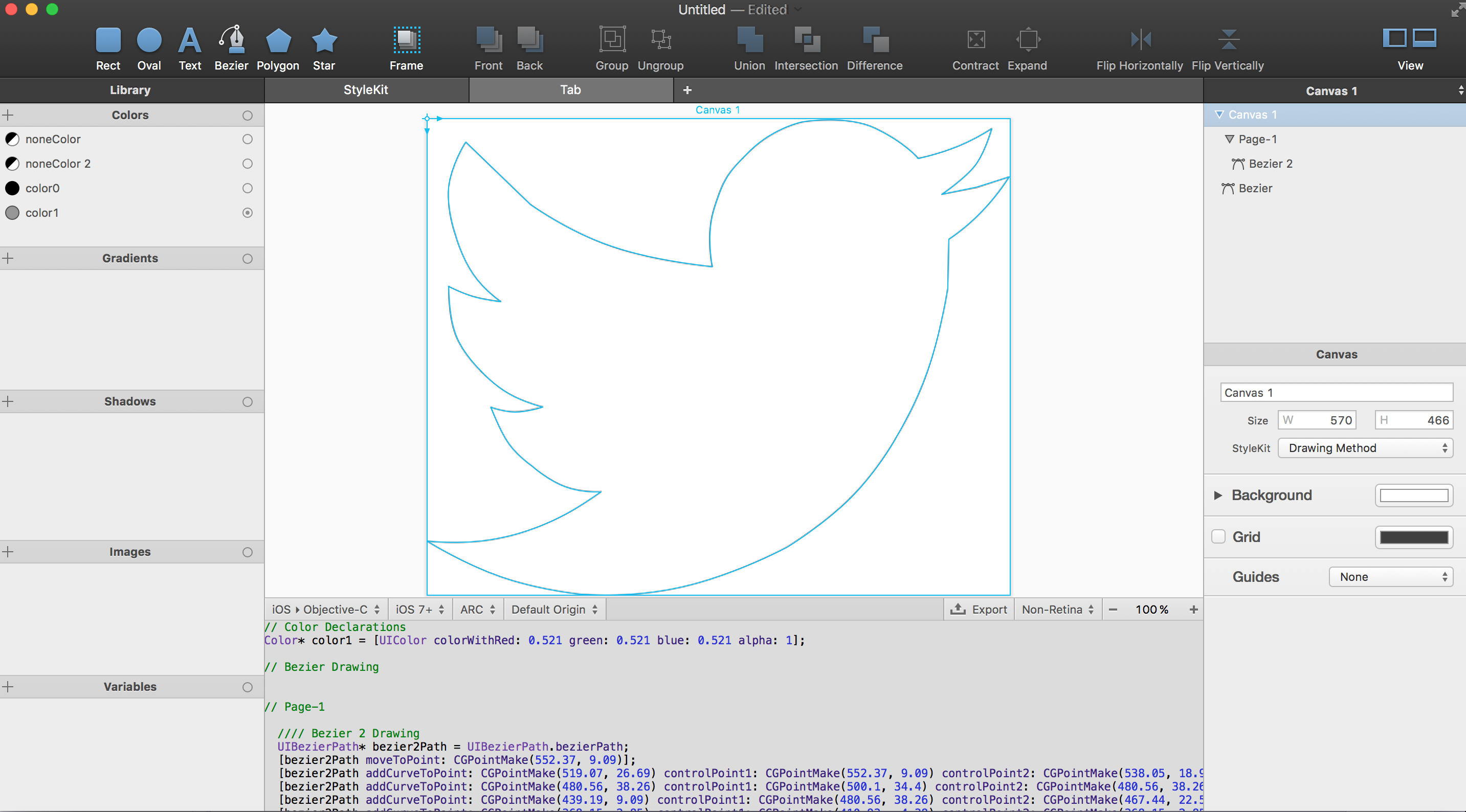Switch to the StyleKit tab
This screenshot has height=812, width=1466.
tap(366, 90)
